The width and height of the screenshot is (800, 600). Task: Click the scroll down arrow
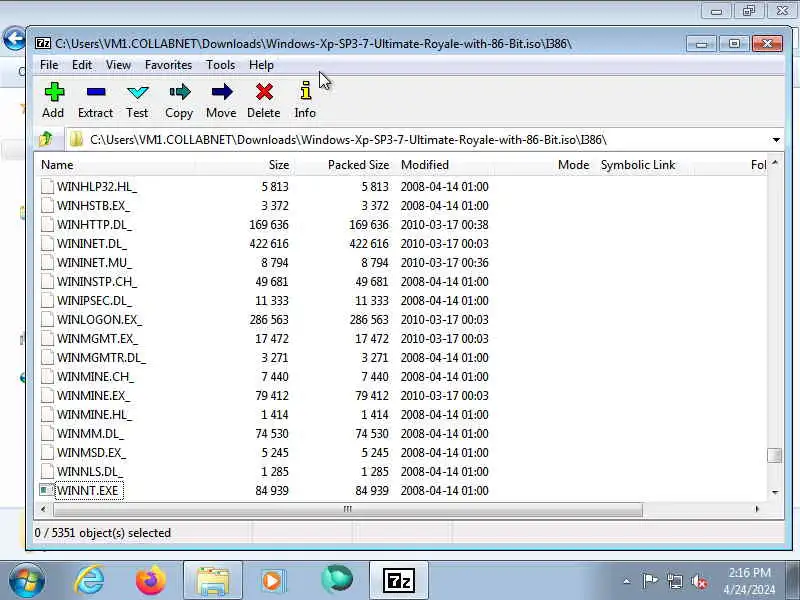(775, 492)
